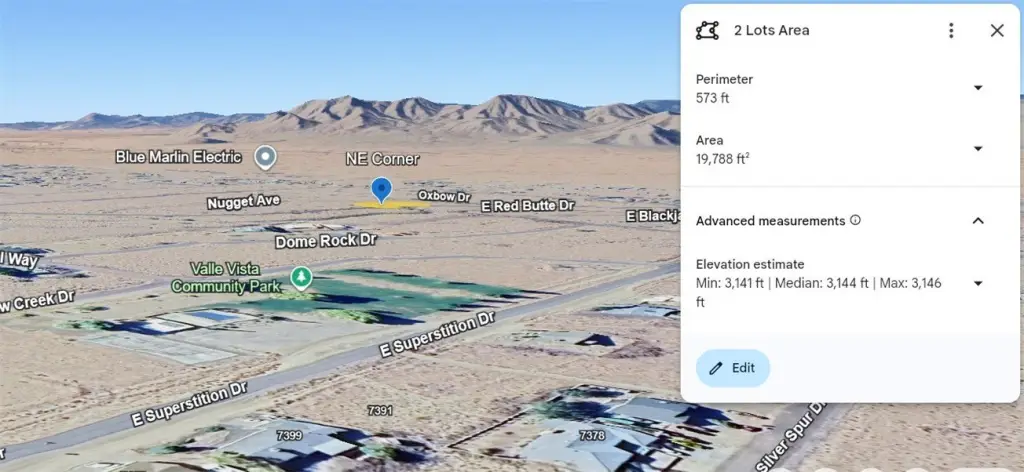Click the NE Corner label text
The width and height of the screenshot is (1024, 472).
coord(382,159)
